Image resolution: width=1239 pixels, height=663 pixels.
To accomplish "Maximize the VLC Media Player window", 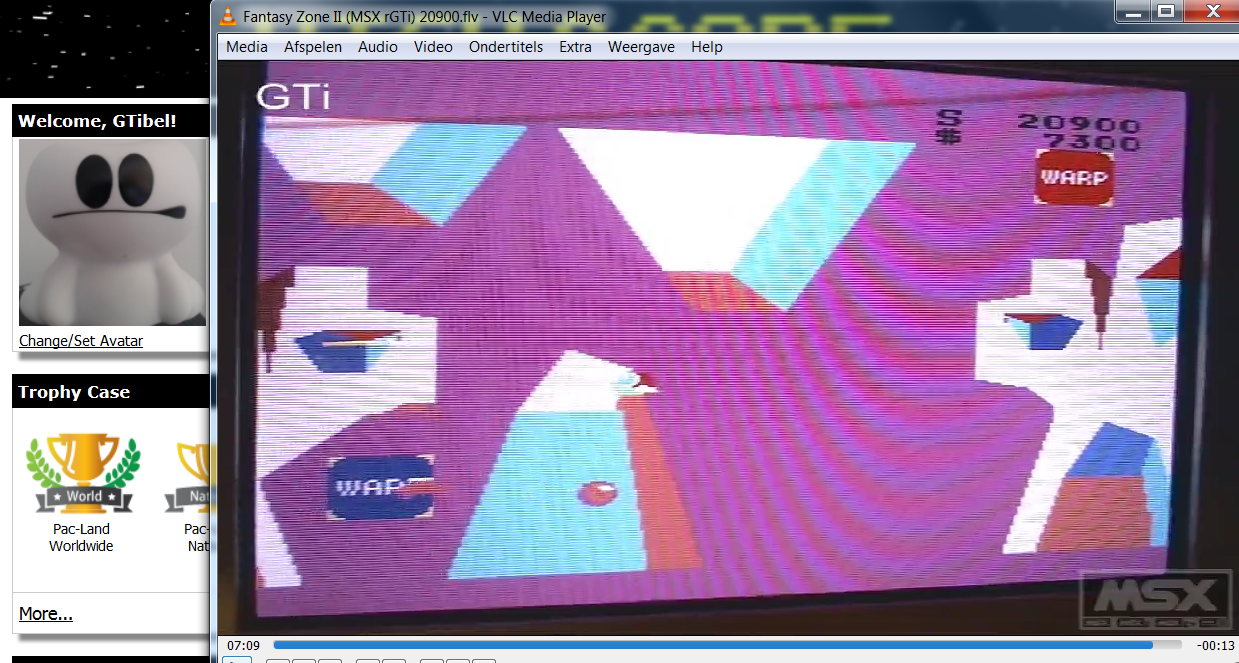I will 1165,12.
